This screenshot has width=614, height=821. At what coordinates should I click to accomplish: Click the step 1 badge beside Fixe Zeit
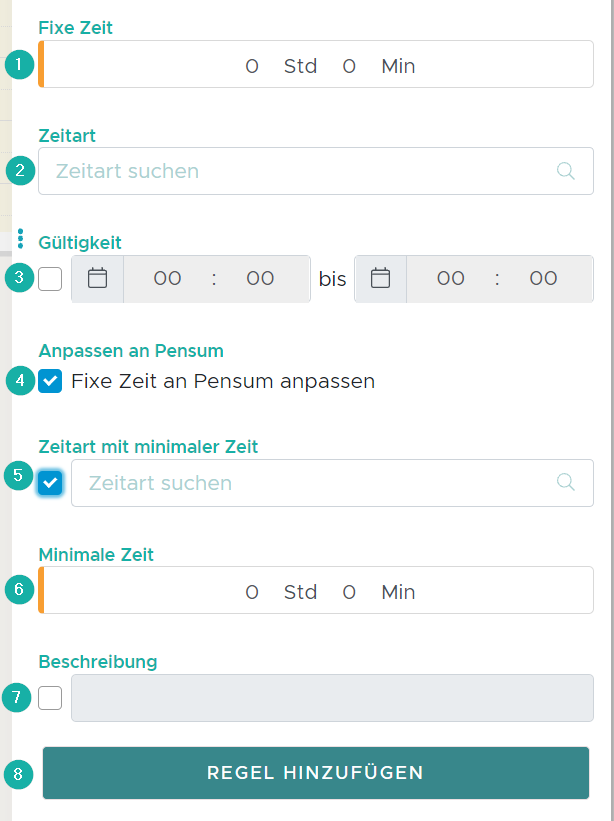pyautogui.click(x=18, y=63)
